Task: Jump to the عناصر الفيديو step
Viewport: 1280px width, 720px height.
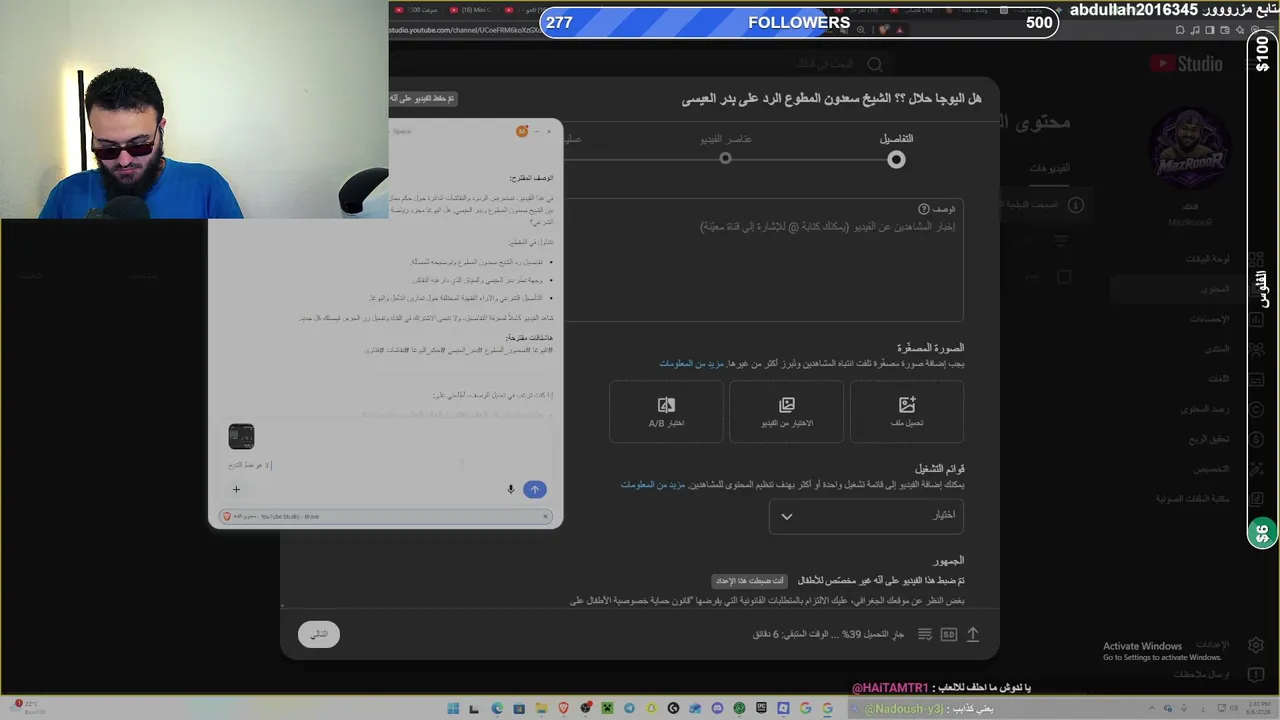Action: point(726,149)
